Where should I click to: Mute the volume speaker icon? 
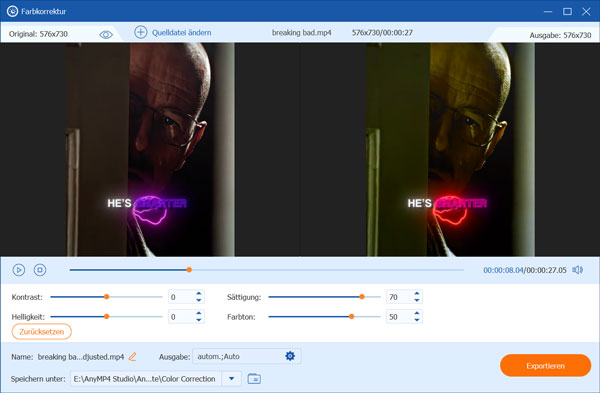pos(577,270)
